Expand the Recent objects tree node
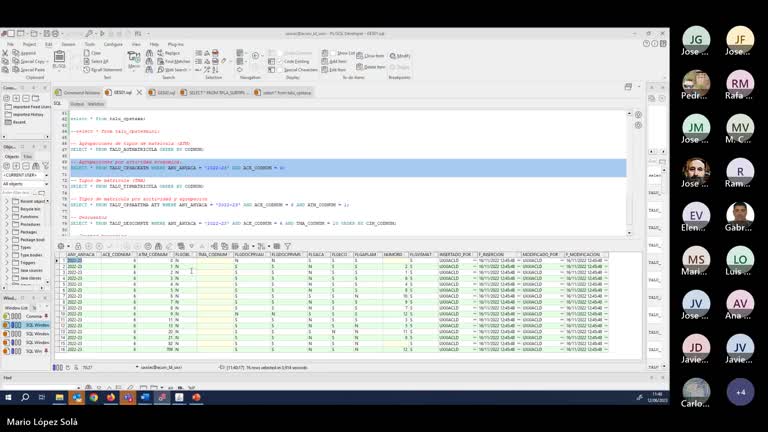Viewport: 768px width, 432px height. [x=7, y=201]
